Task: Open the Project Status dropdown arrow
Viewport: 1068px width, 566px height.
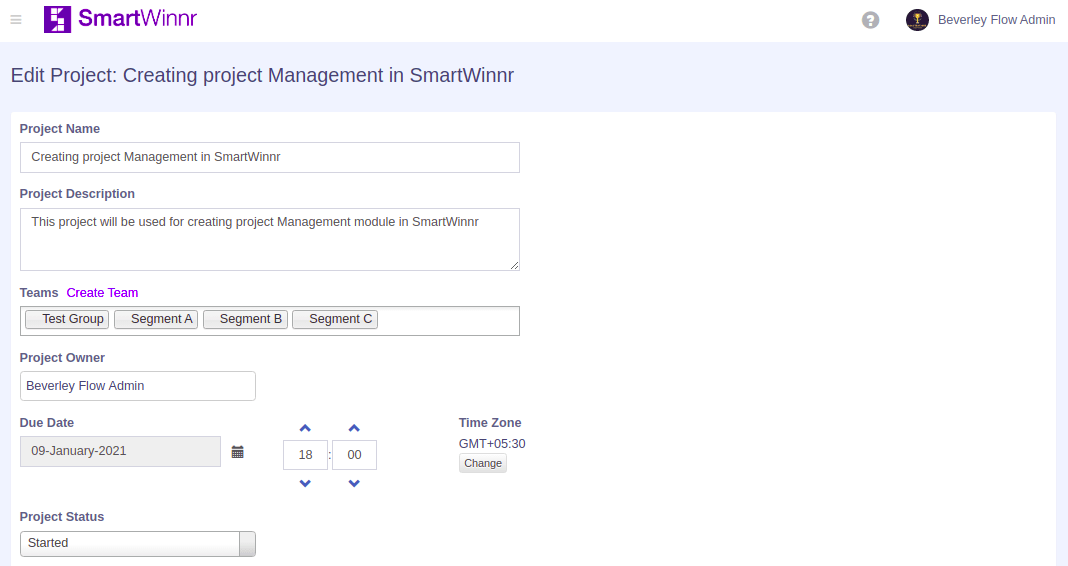Action: pos(247,544)
